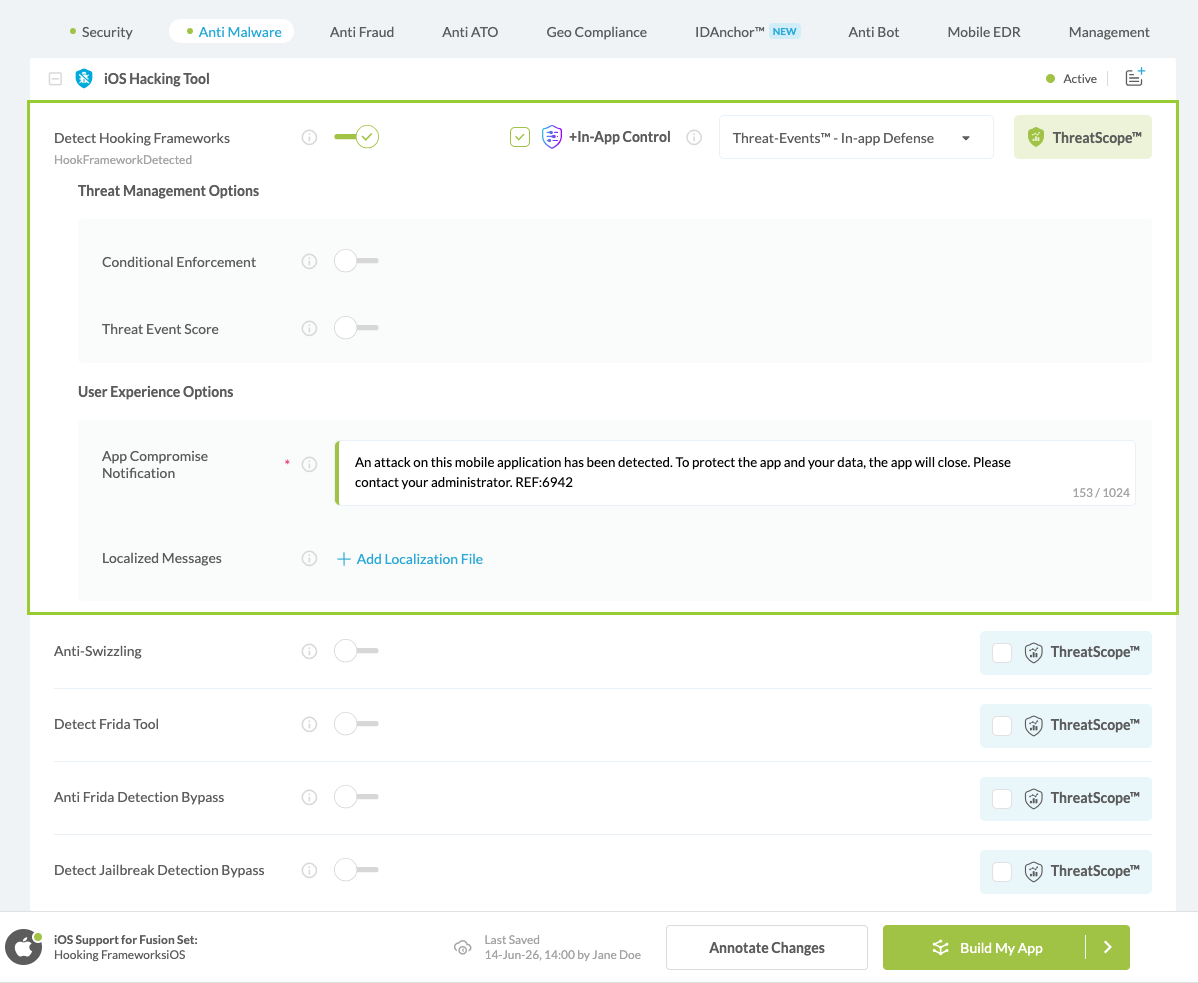Open the annotation notes icon next to Active
The image size is (1198, 983).
tap(1135, 77)
